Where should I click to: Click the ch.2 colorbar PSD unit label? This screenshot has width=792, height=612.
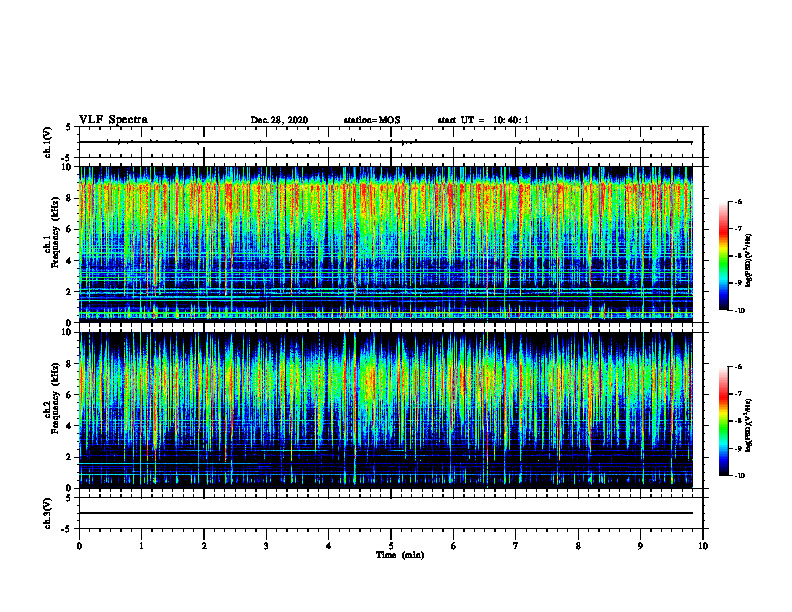(749, 425)
